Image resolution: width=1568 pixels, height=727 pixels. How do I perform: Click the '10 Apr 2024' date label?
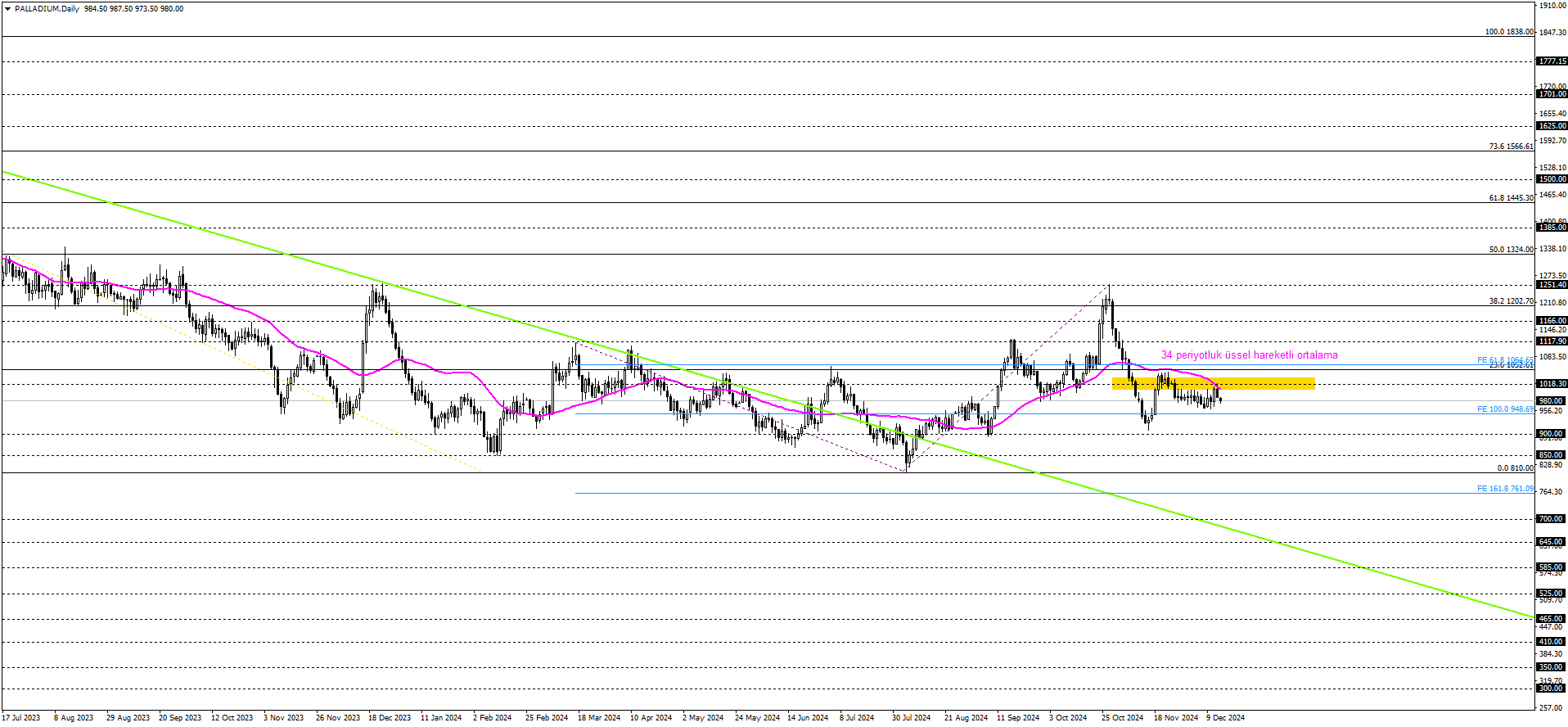[x=651, y=718]
